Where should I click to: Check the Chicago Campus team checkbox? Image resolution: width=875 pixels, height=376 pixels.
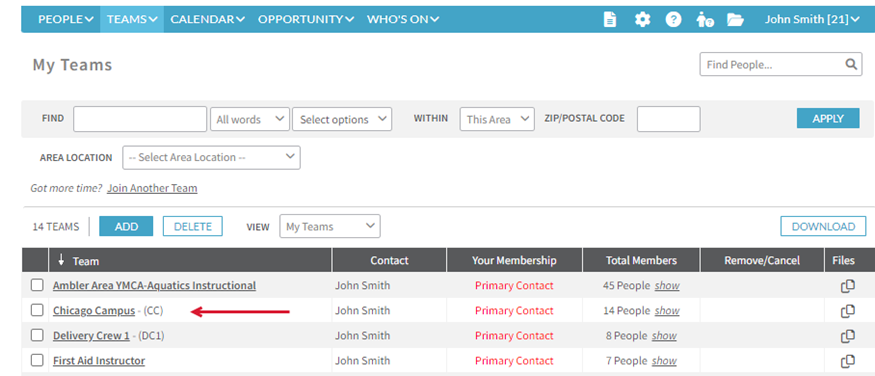point(37,310)
